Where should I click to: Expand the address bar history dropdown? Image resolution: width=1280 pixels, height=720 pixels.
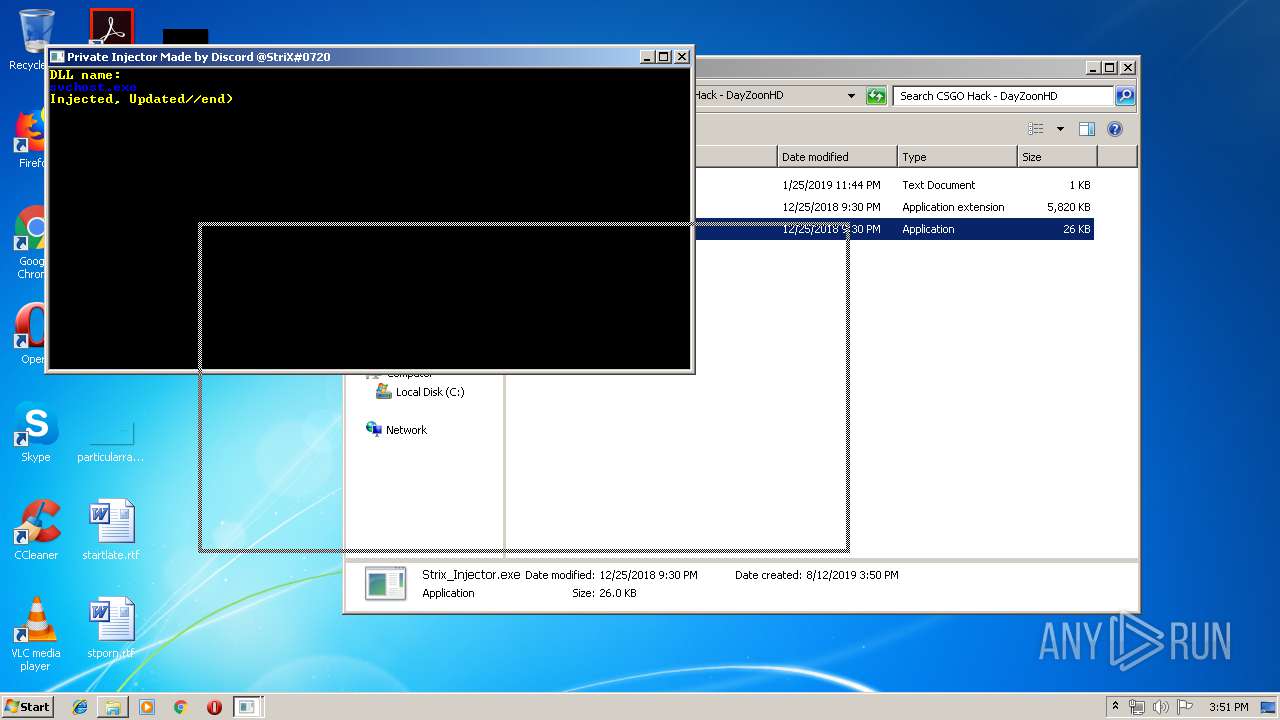[851, 96]
